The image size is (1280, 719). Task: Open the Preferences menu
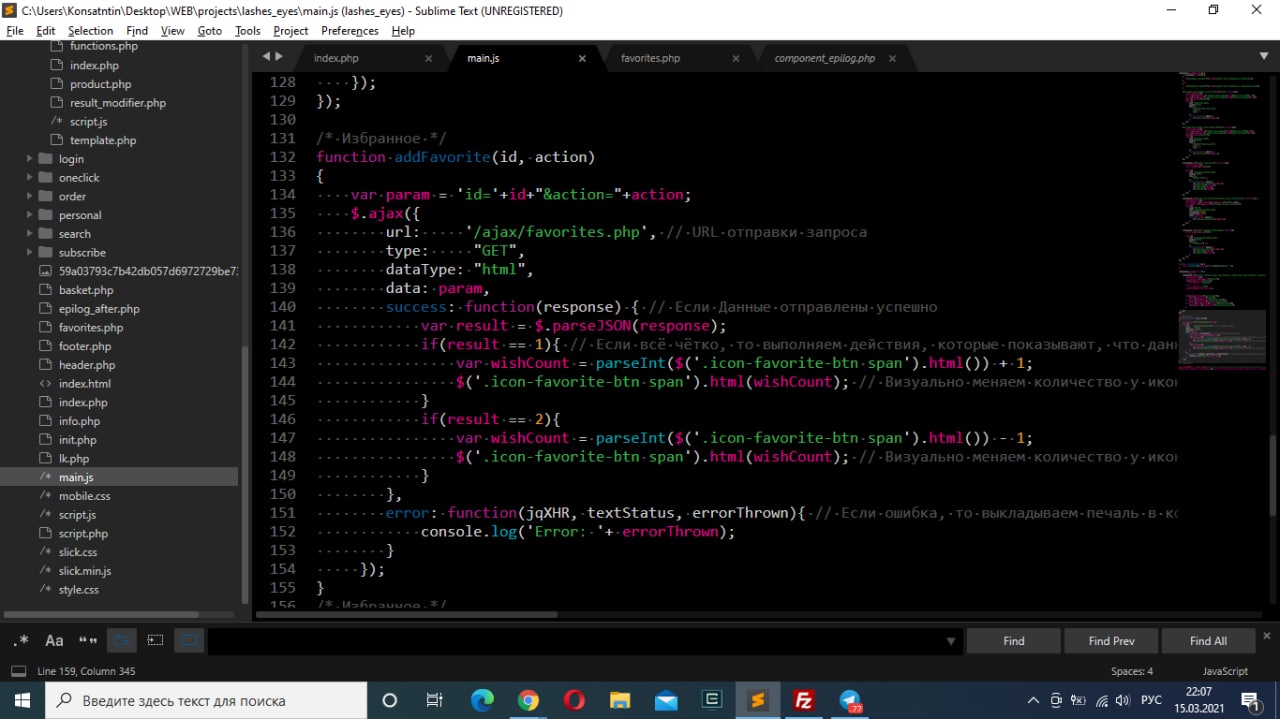(350, 31)
